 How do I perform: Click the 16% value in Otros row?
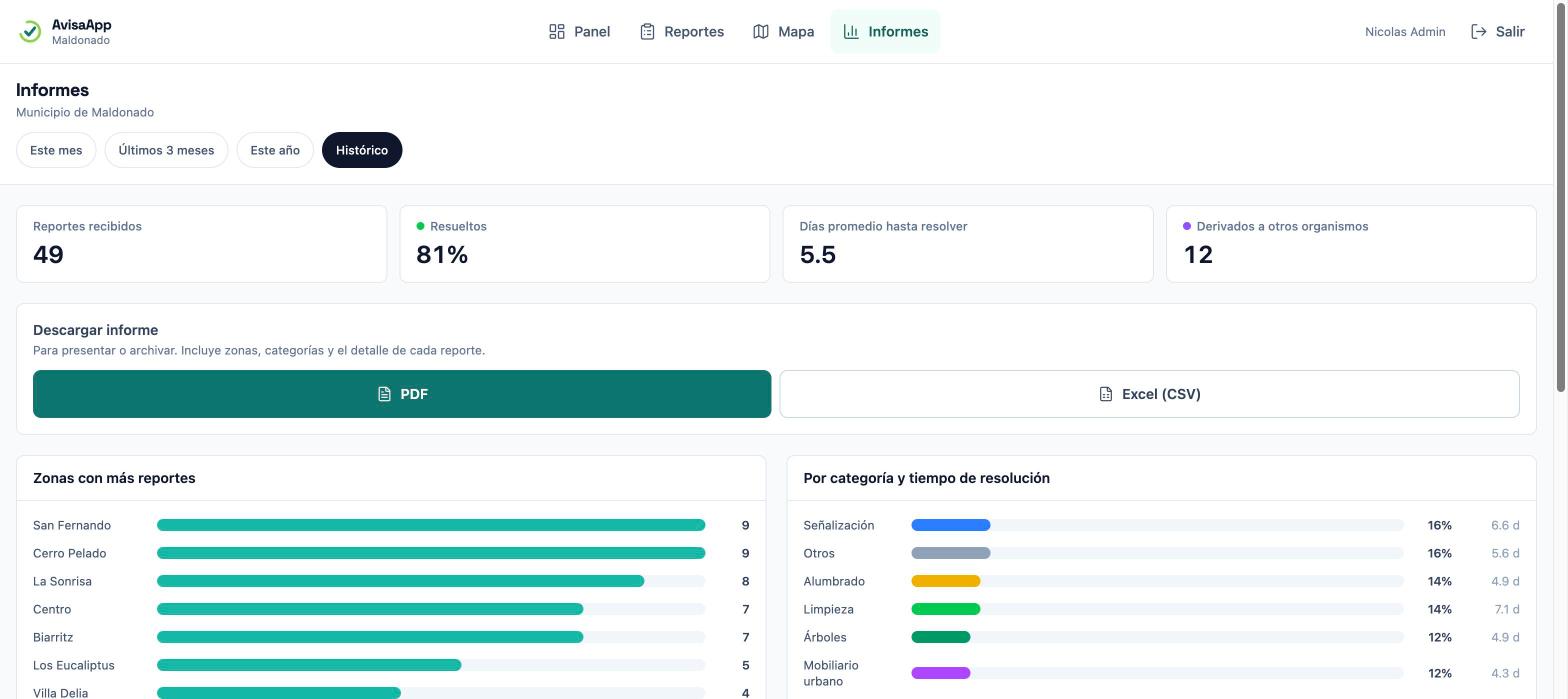tap(1440, 553)
